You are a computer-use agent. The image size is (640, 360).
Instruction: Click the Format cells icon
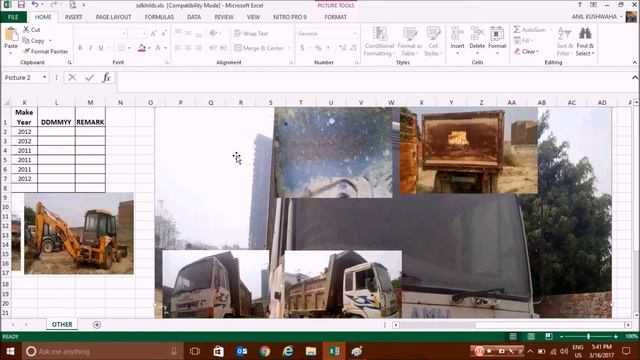(x=497, y=33)
